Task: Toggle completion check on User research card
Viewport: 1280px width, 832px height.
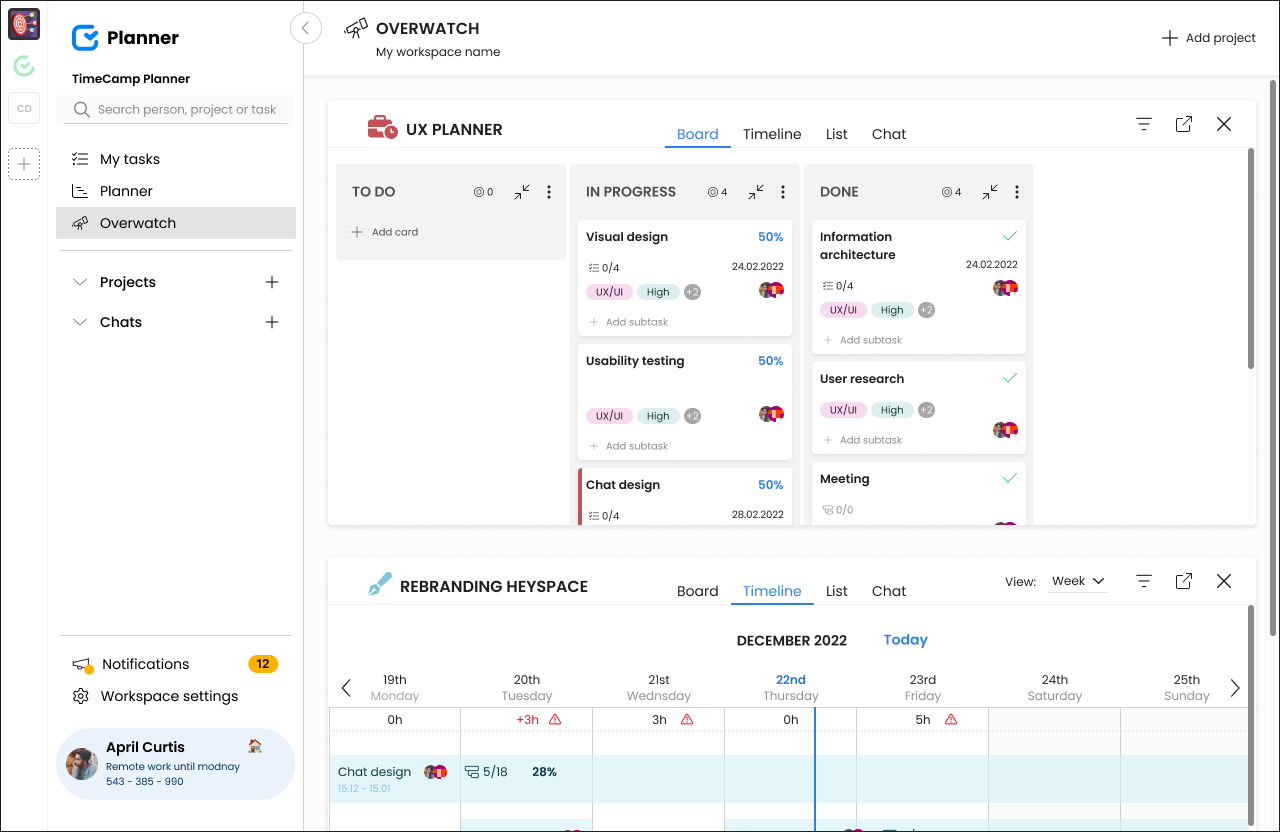Action: click(1009, 377)
